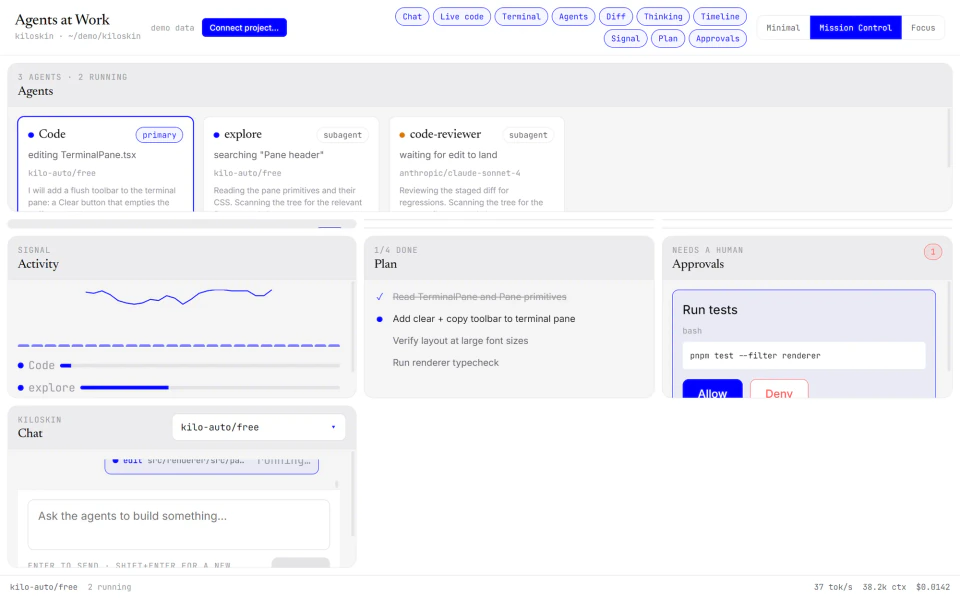Select plan step 'Read TerminalPane and Pane primitives'

pyautogui.click(x=479, y=297)
